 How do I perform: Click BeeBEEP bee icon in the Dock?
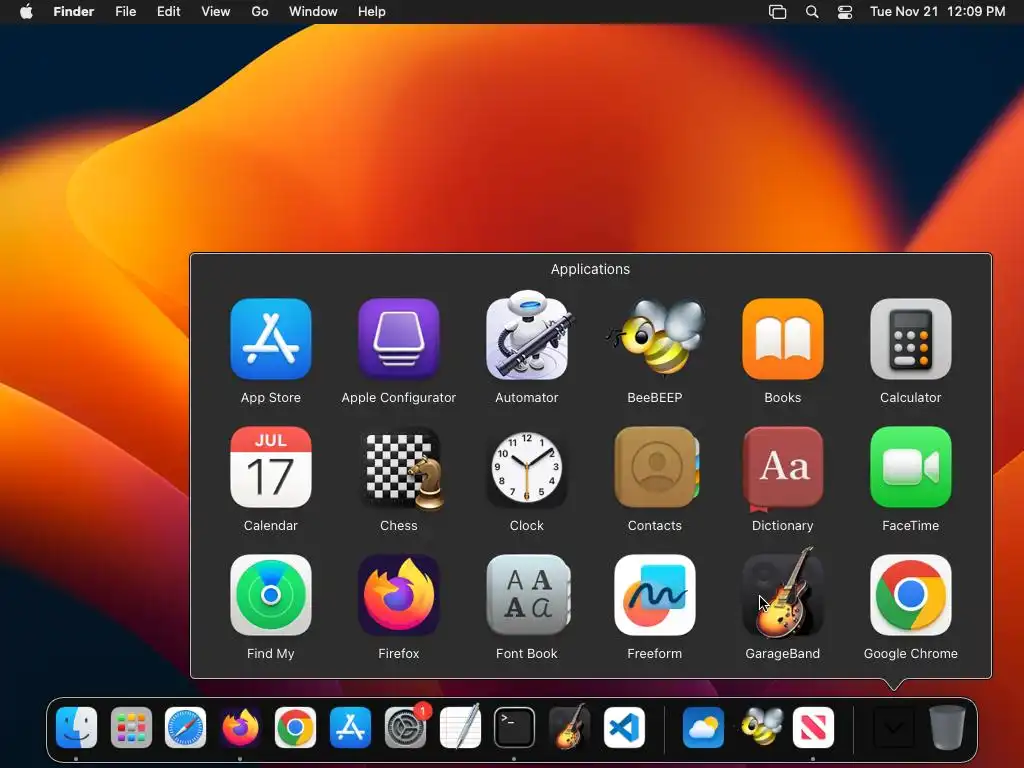[761, 726]
